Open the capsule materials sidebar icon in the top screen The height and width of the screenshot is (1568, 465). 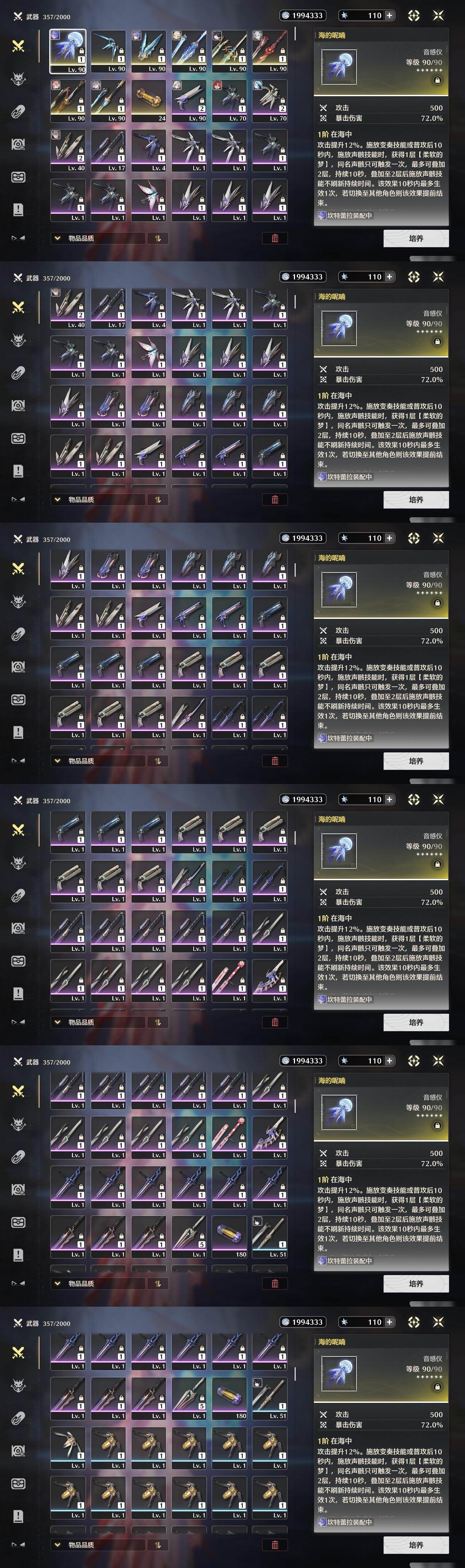pos(18,111)
